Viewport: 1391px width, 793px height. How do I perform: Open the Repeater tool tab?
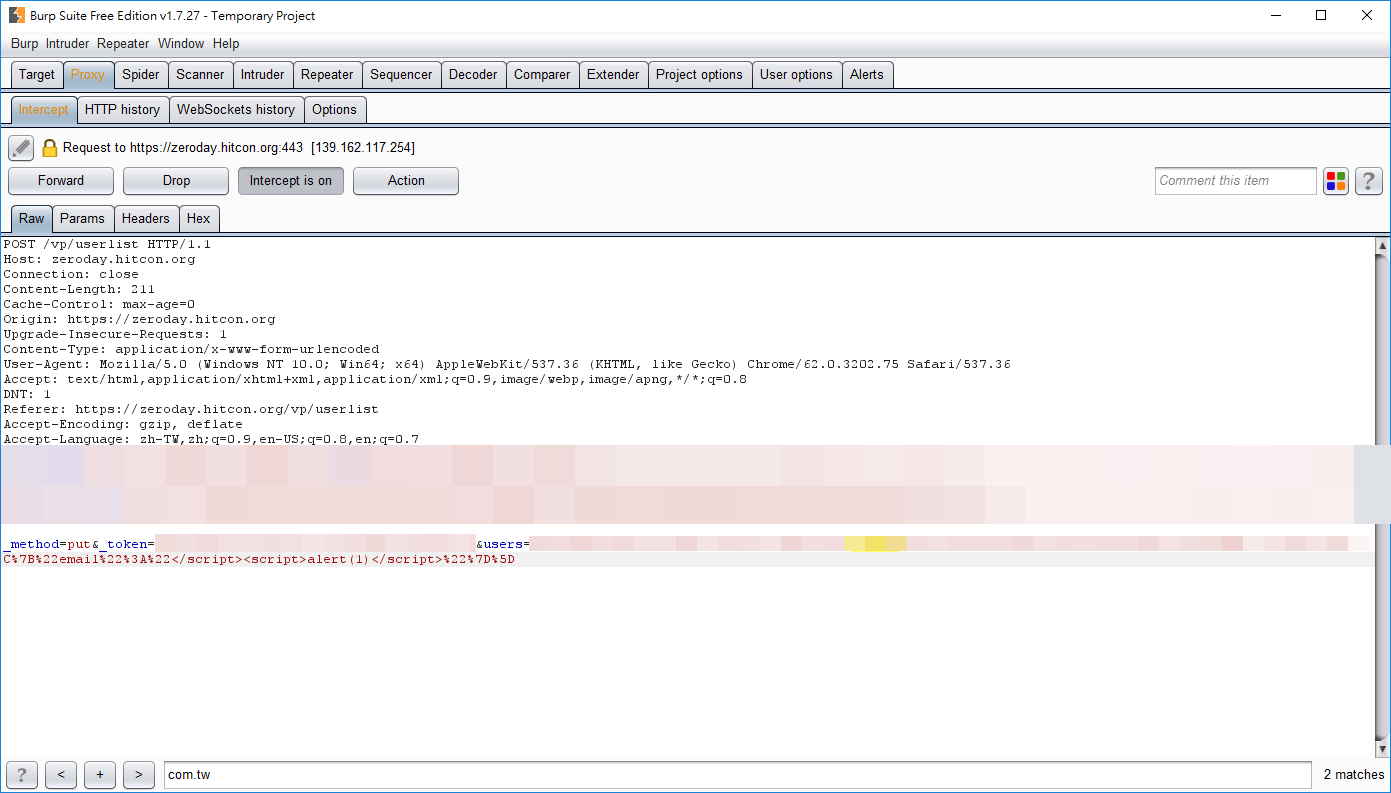point(327,75)
